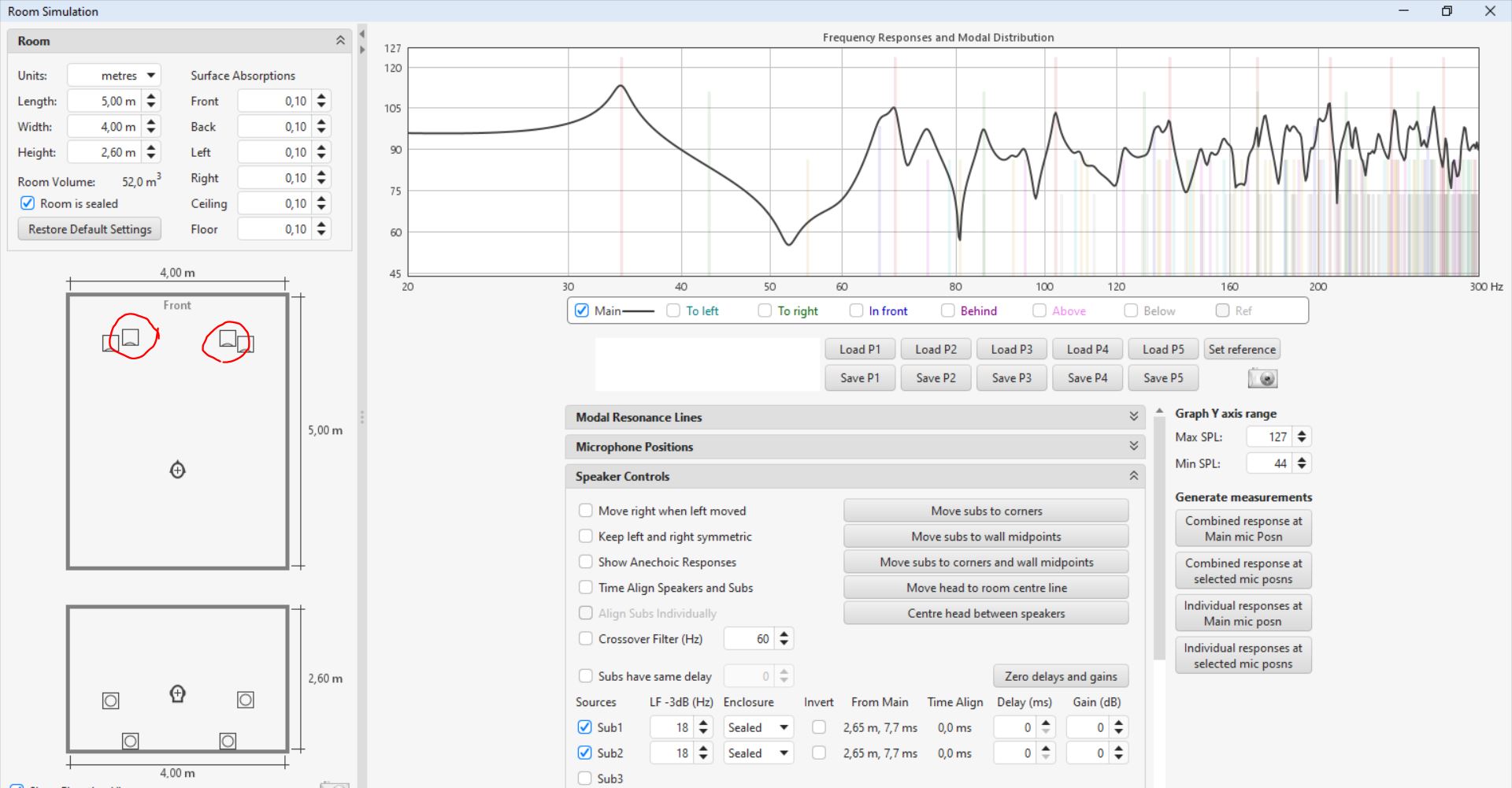Enable the Crossover Filter checkbox
The image size is (1512, 788).
585,639
